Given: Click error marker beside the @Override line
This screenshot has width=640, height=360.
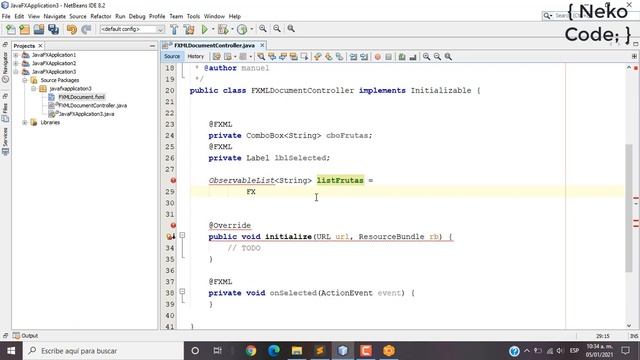Looking at the screenshot, I should [173, 225].
